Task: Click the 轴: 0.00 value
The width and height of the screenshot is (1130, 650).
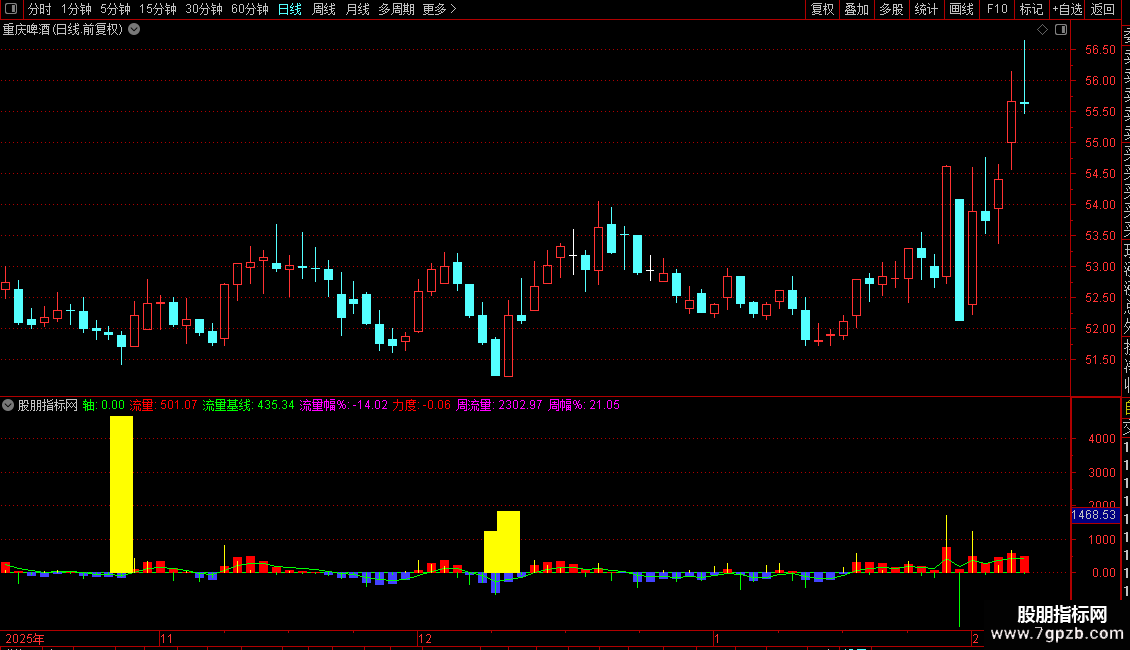Action: click(x=103, y=405)
